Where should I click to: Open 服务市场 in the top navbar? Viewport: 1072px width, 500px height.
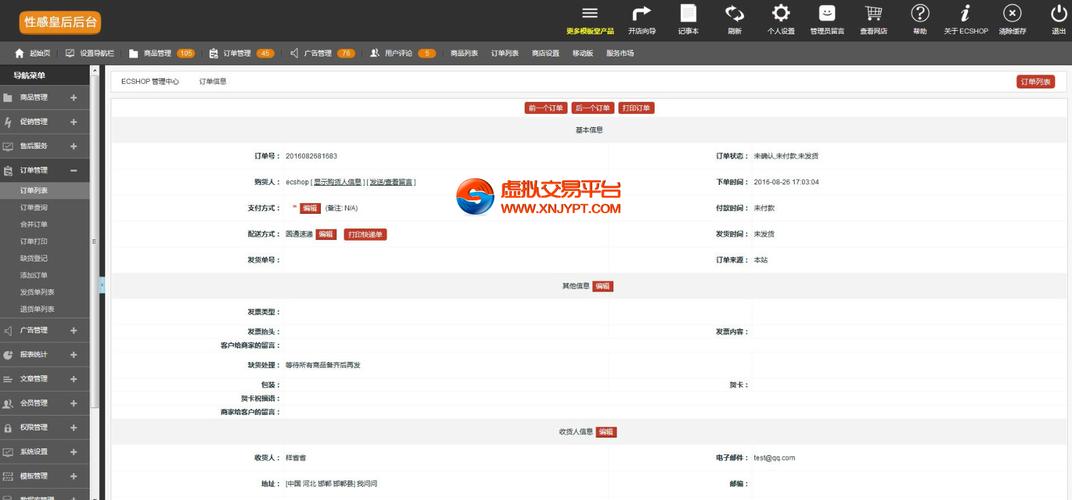click(620, 53)
